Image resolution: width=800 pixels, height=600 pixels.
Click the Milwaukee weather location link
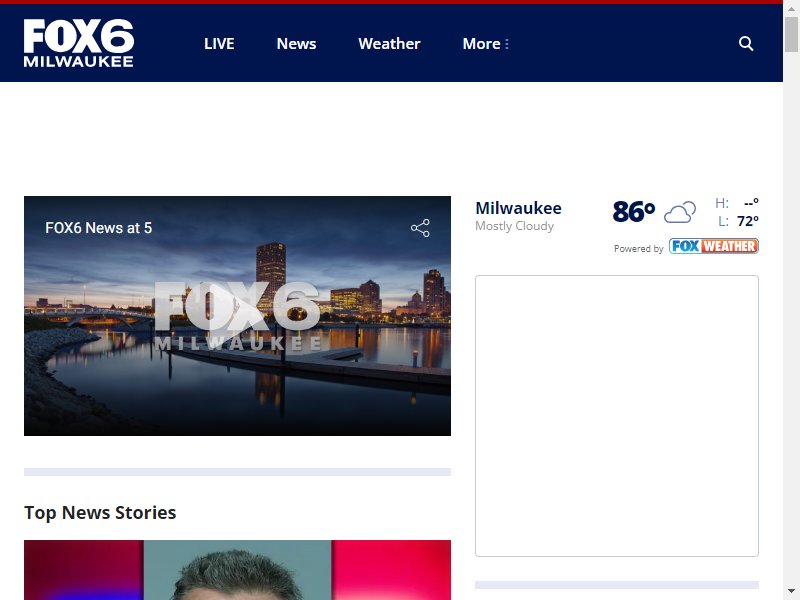click(x=518, y=208)
